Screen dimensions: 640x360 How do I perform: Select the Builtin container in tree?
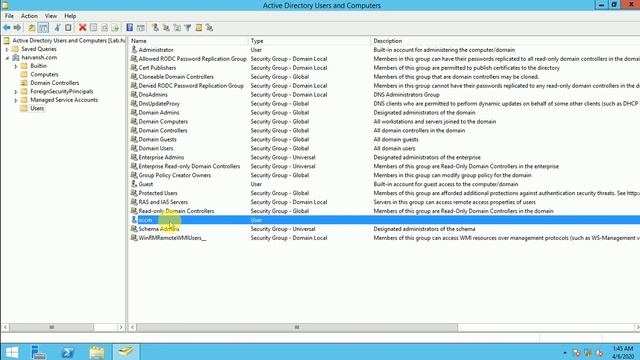(38, 66)
